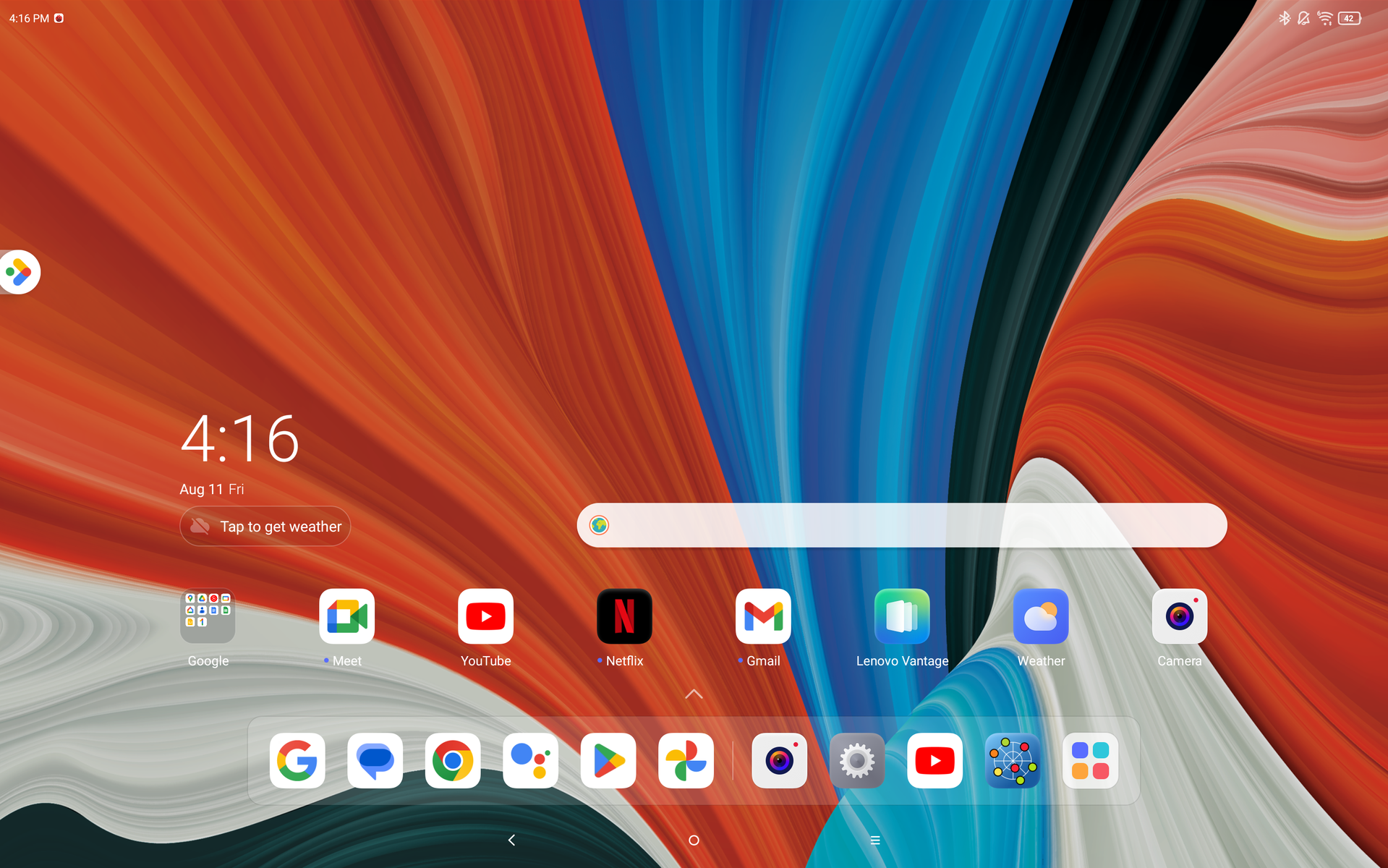Viewport: 1388px width, 868px height.
Task: Open Google Photos in the dock
Action: click(686, 761)
